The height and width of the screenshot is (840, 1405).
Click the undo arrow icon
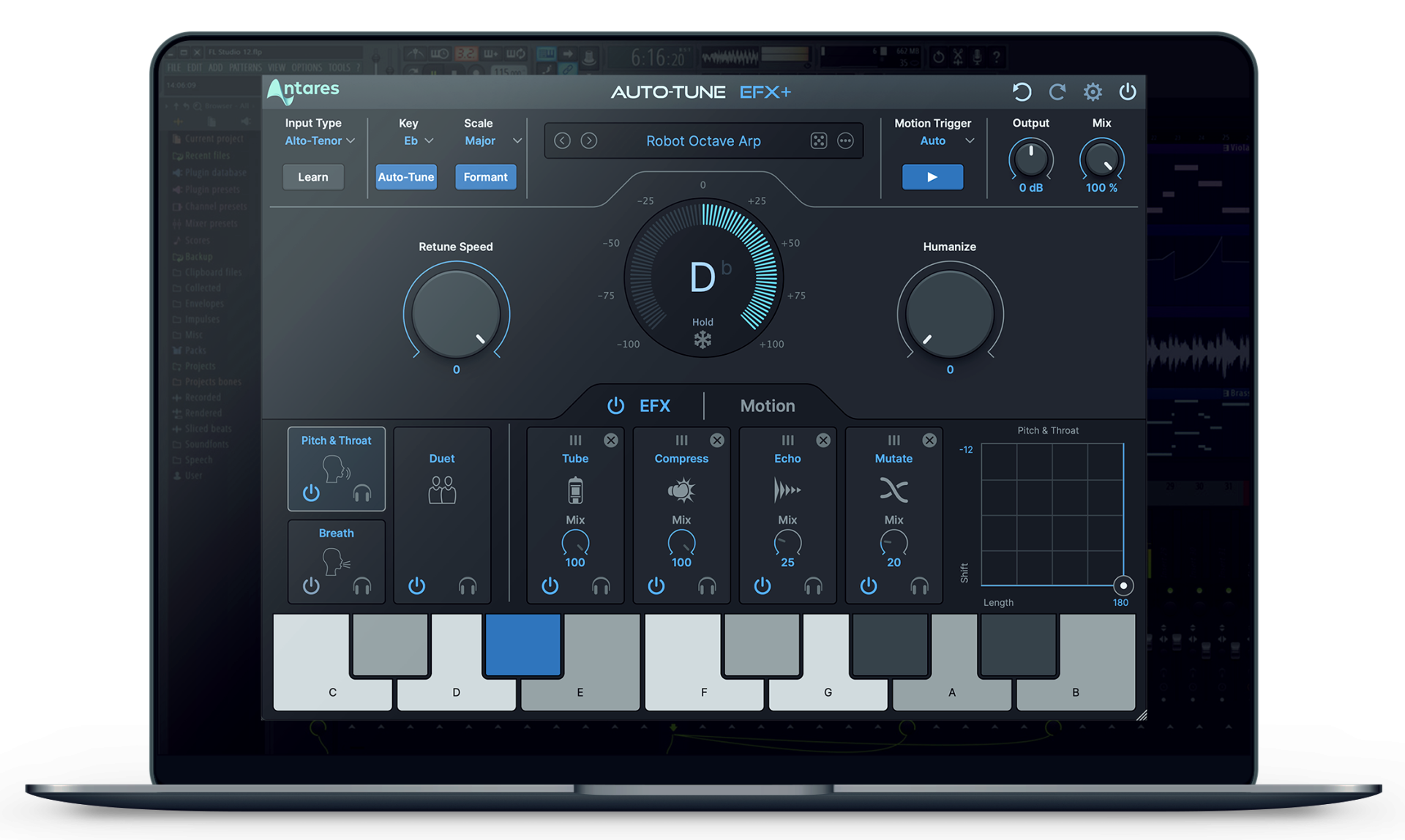(1022, 92)
